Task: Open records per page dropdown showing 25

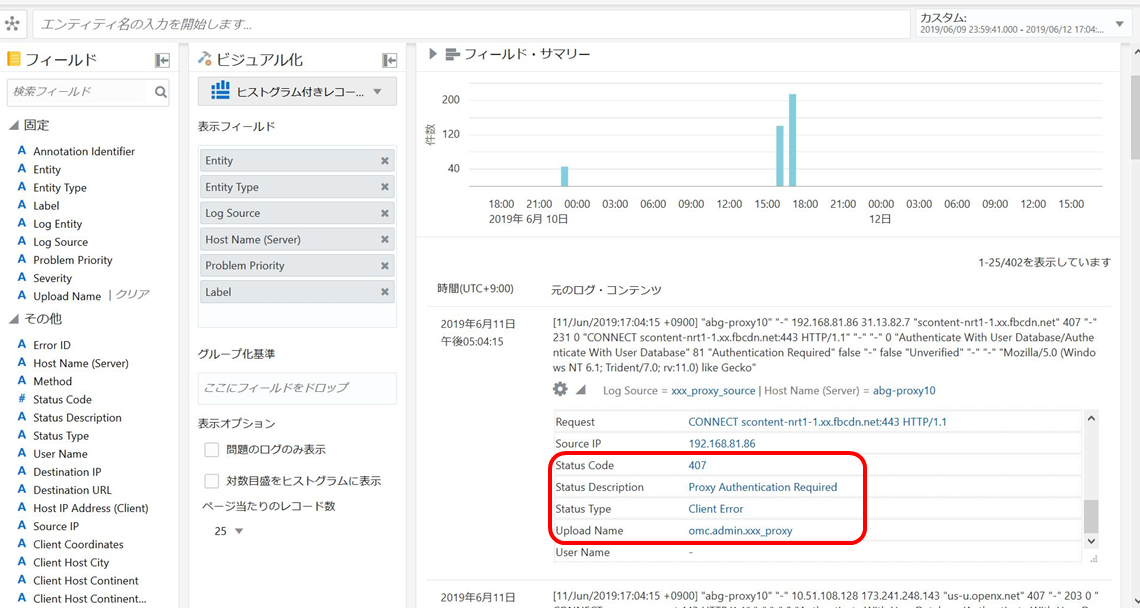Action: click(x=238, y=531)
